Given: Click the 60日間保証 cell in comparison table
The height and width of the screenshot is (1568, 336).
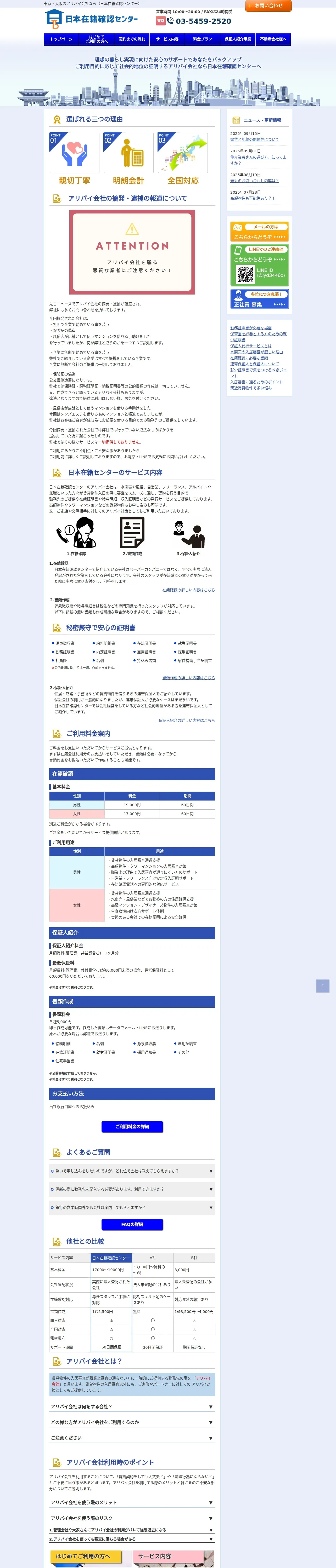Looking at the screenshot, I should [111, 1347].
